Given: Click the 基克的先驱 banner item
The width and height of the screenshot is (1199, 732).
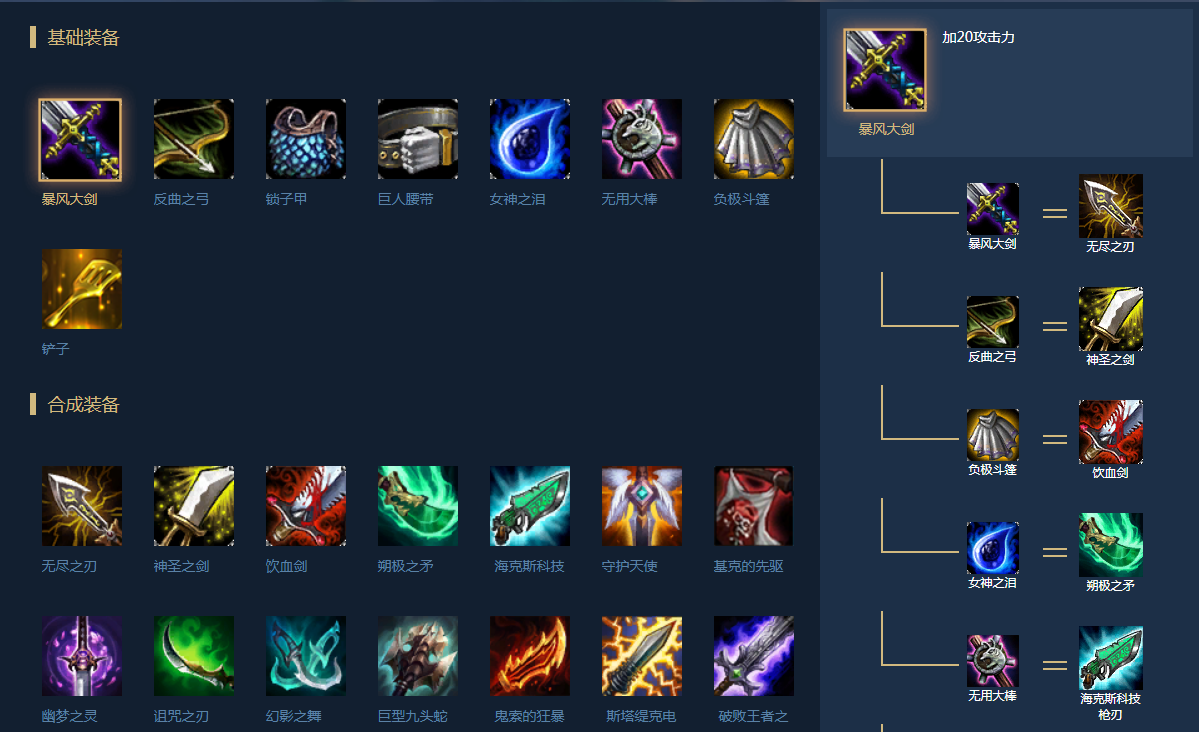Looking at the screenshot, I should [x=754, y=506].
